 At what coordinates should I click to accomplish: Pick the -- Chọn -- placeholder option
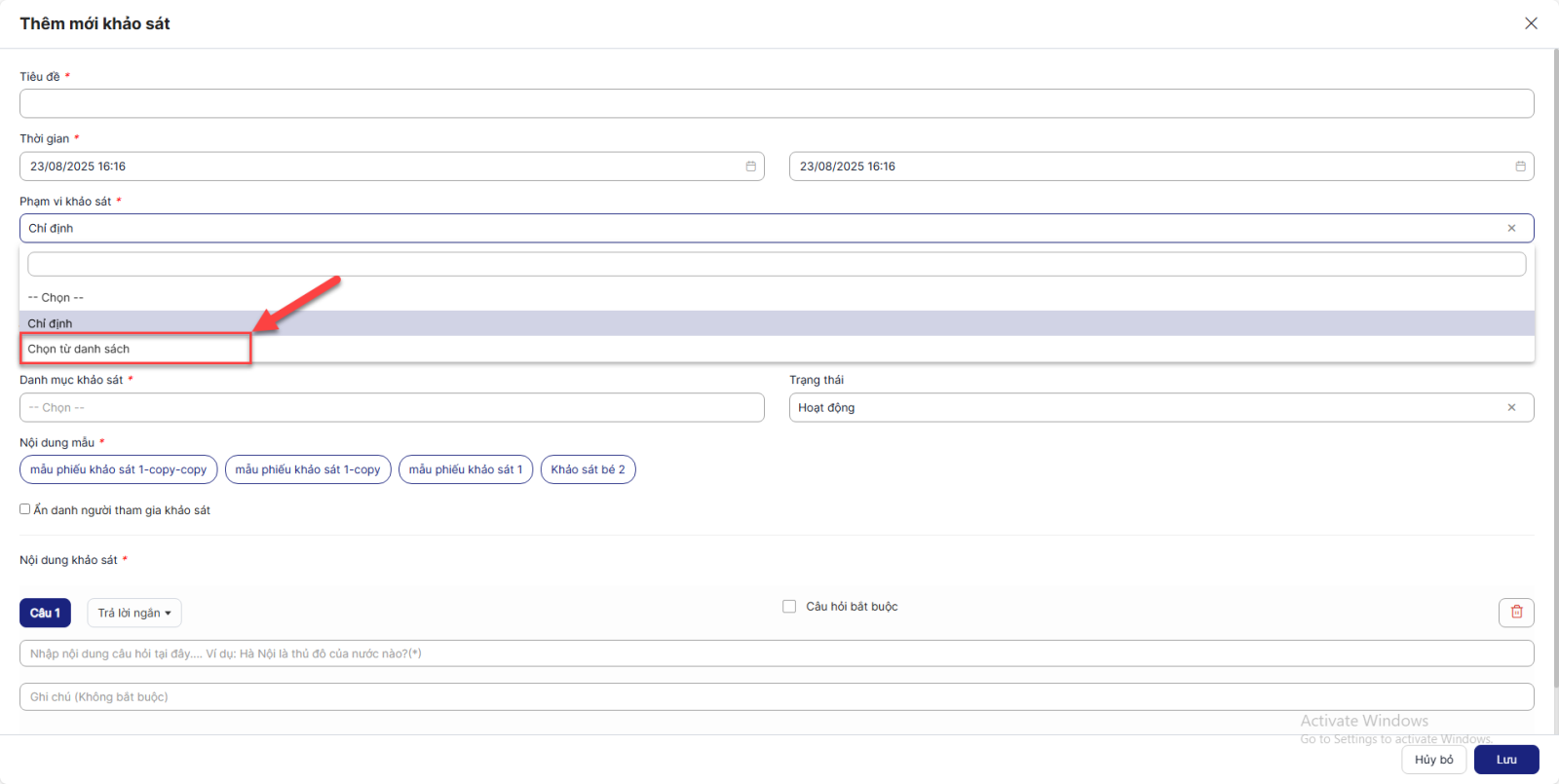[x=57, y=297]
